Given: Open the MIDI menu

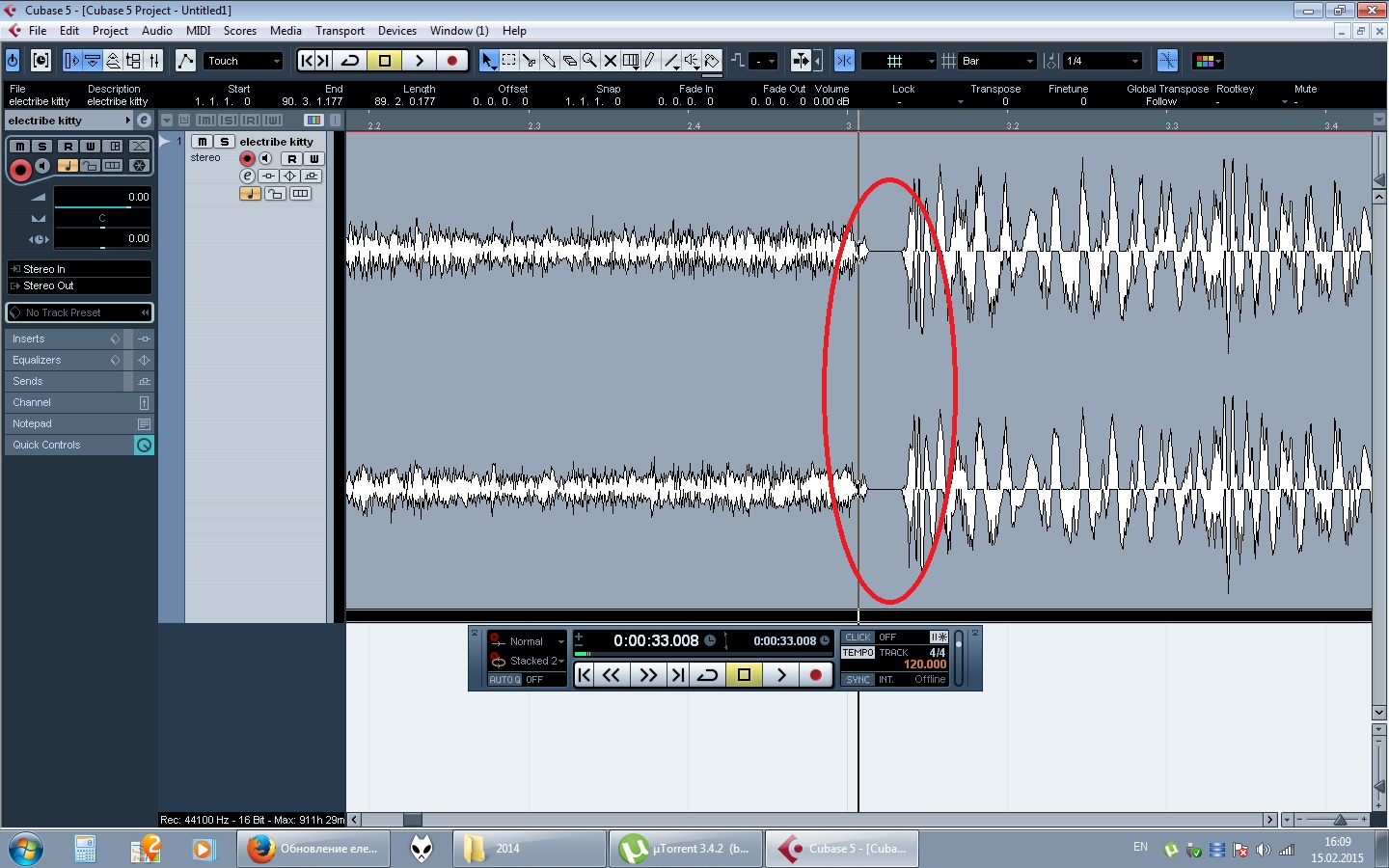Looking at the screenshot, I should tap(198, 31).
